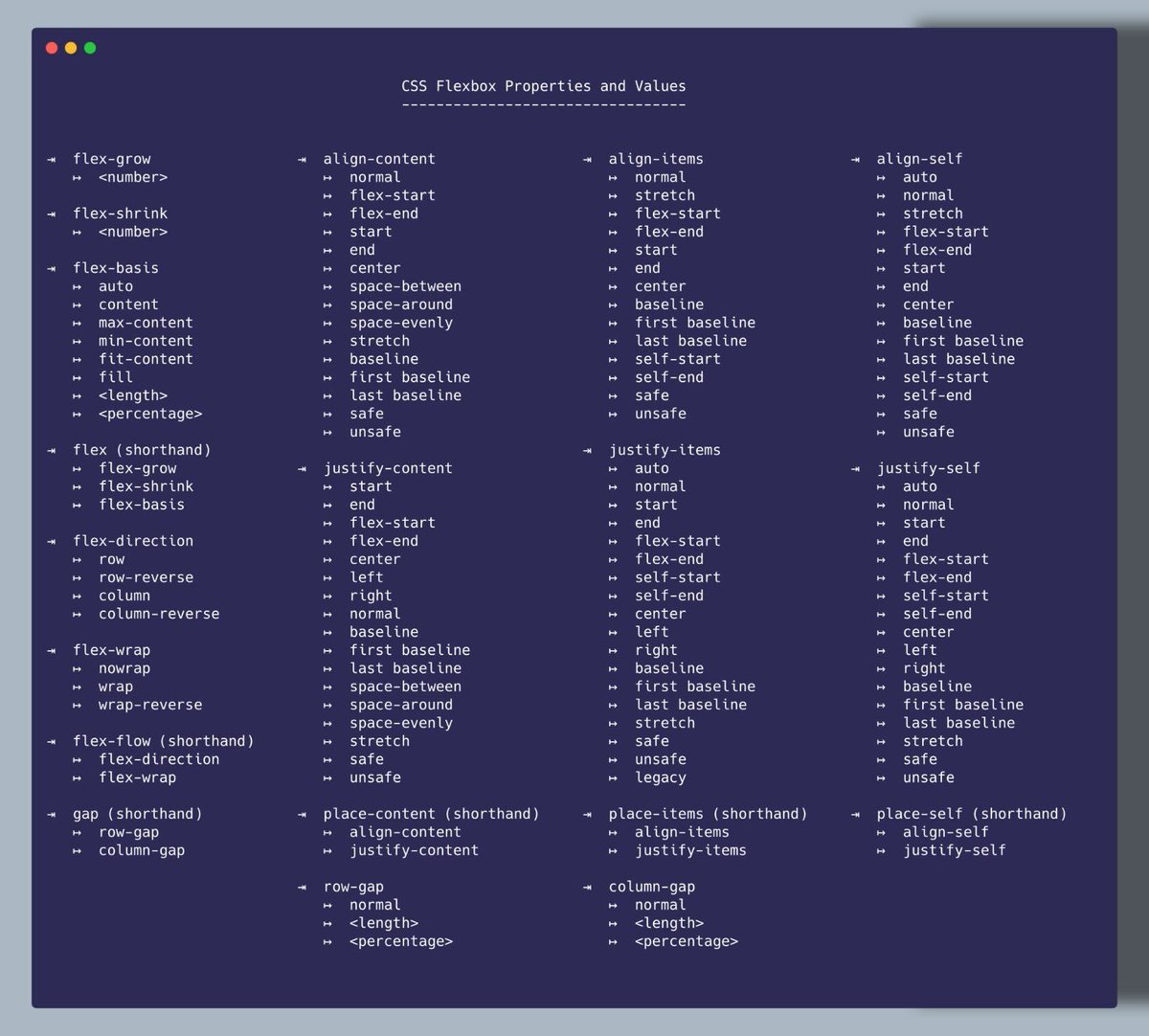
Task: Select 'space-around' under justify-content
Action: (x=401, y=705)
